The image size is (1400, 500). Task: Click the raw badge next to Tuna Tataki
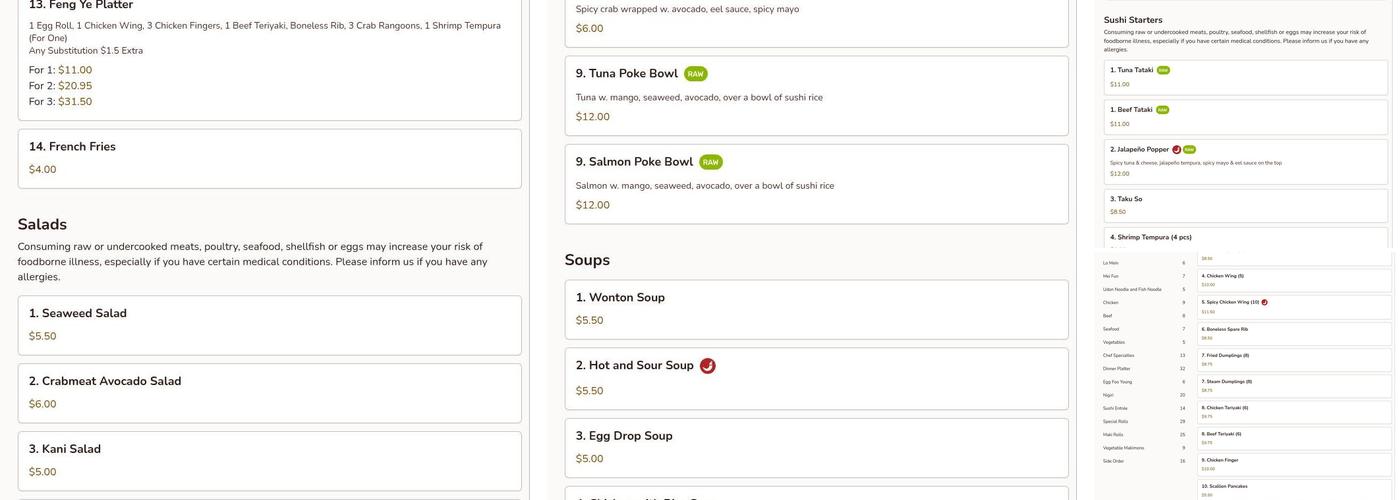[x=1163, y=70]
